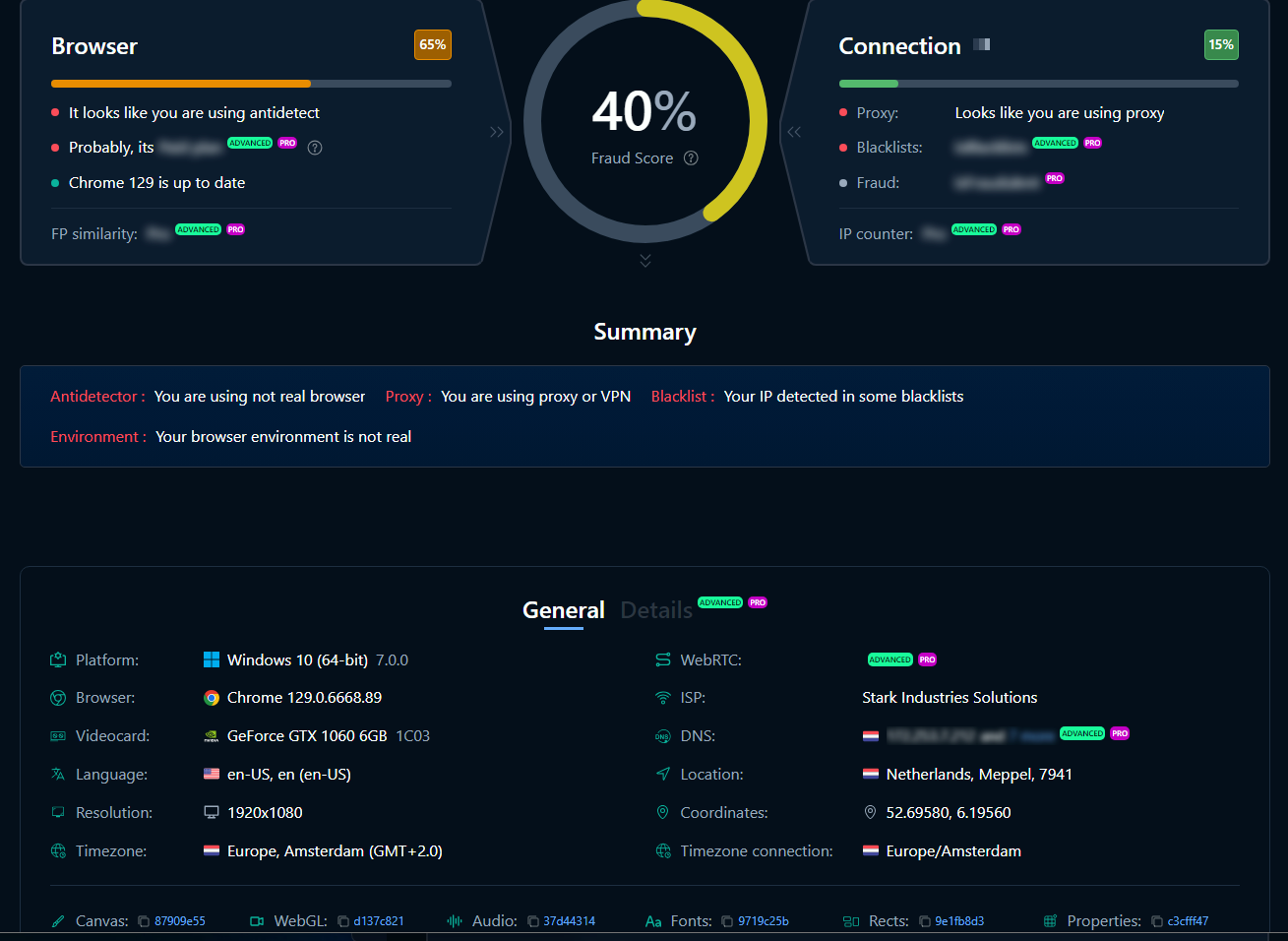The height and width of the screenshot is (941, 1288).
Task: Click the PRO badge in Fraud row
Action: (1055, 179)
